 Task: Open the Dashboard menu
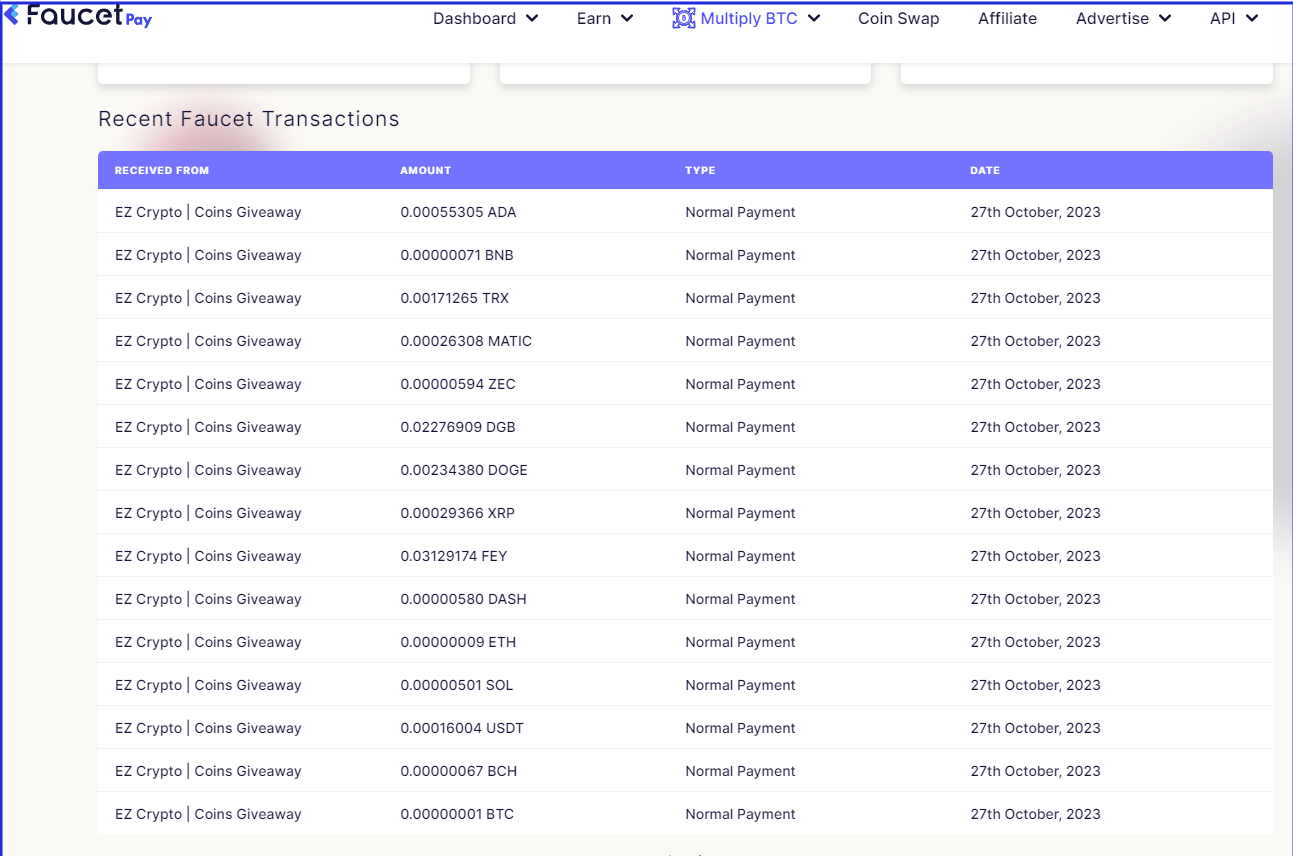click(x=486, y=18)
